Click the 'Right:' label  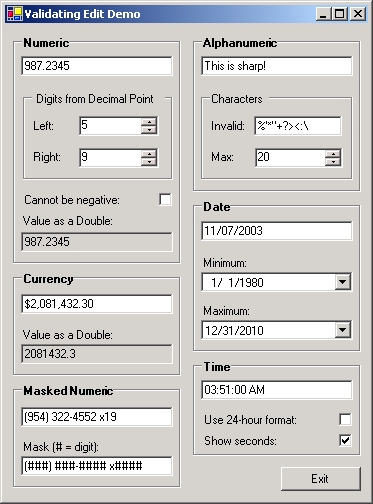click(x=47, y=157)
